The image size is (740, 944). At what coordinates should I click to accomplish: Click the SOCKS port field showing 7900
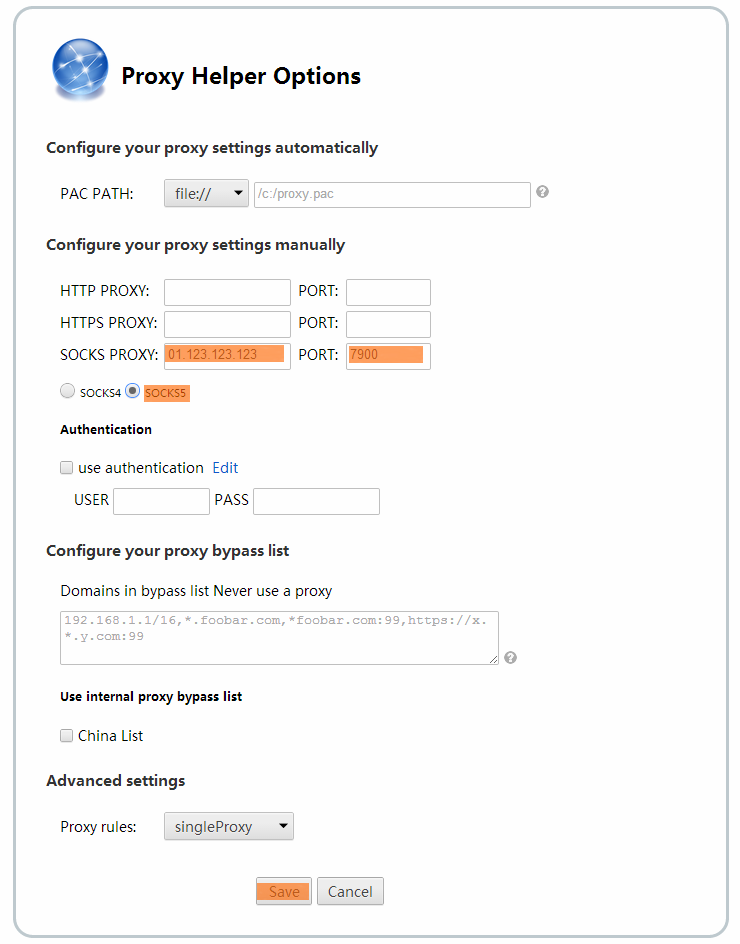[x=388, y=355]
